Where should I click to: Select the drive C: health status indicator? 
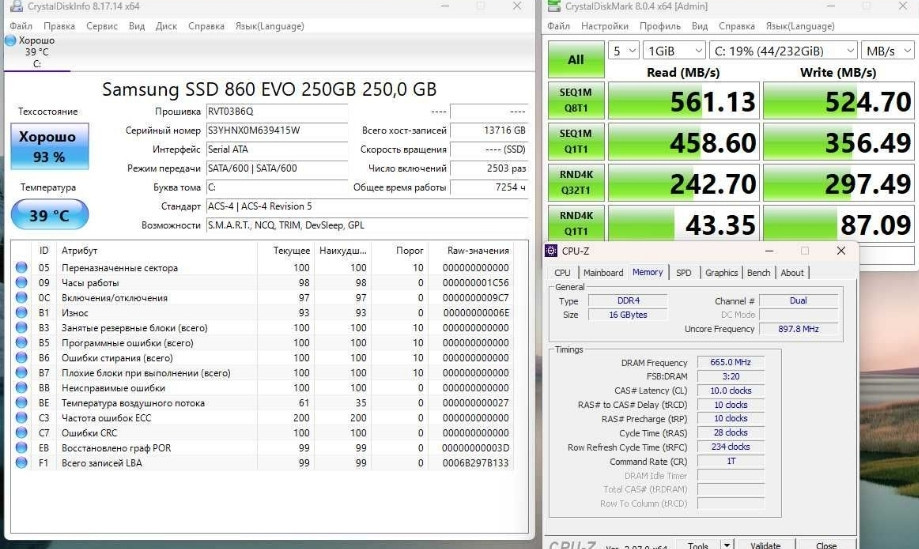[x=11, y=40]
